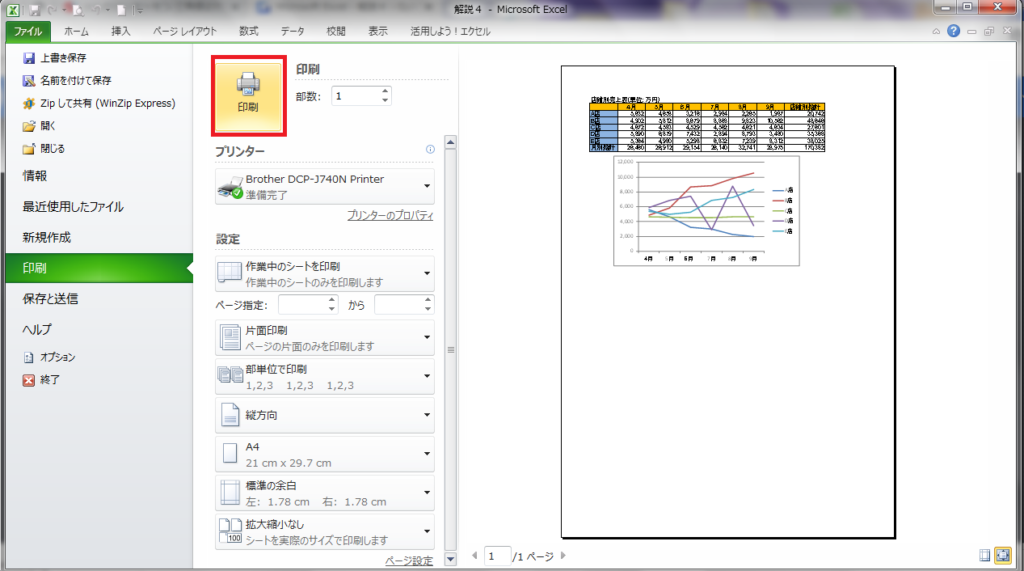Increase the 部数 copies count
Viewport: 1024px width, 571px height.
[x=385, y=91]
